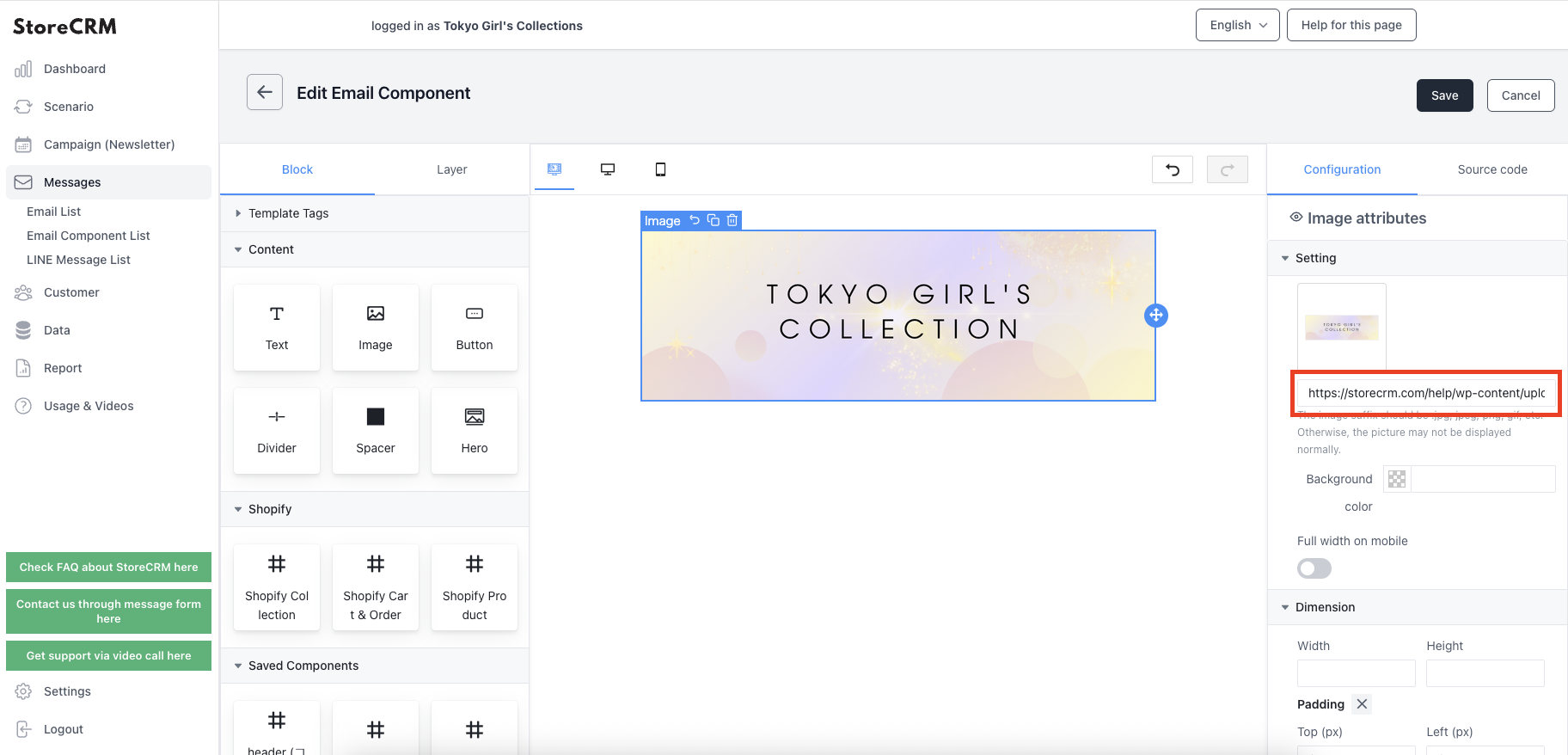The height and width of the screenshot is (755, 1568).
Task: Click the Height input field
Action: pyautogui.click(x=1485, y=673)
